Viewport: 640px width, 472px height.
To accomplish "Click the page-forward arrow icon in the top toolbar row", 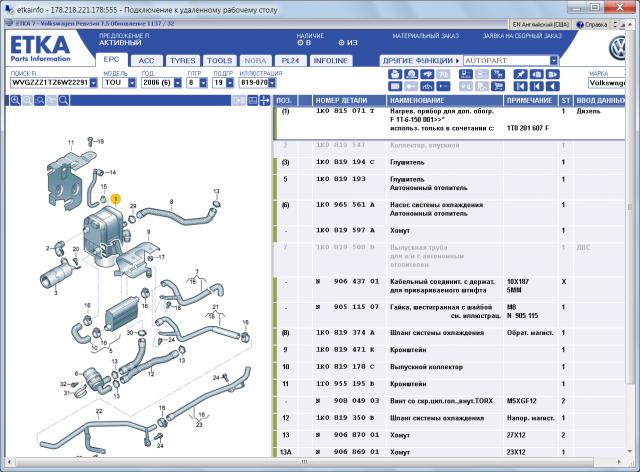I will 552,74.
